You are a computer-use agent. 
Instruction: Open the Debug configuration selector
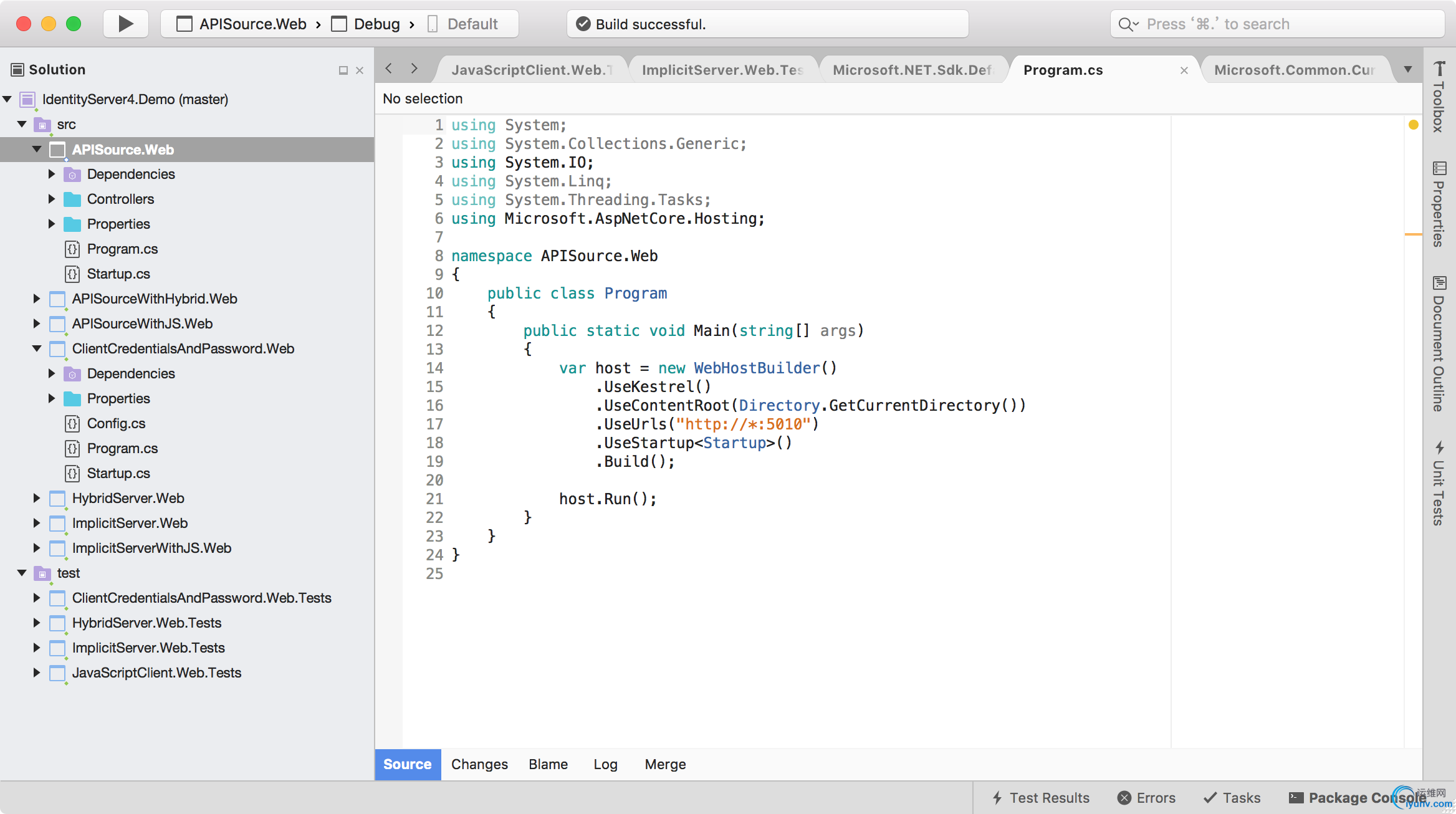(x=366, y=24)
